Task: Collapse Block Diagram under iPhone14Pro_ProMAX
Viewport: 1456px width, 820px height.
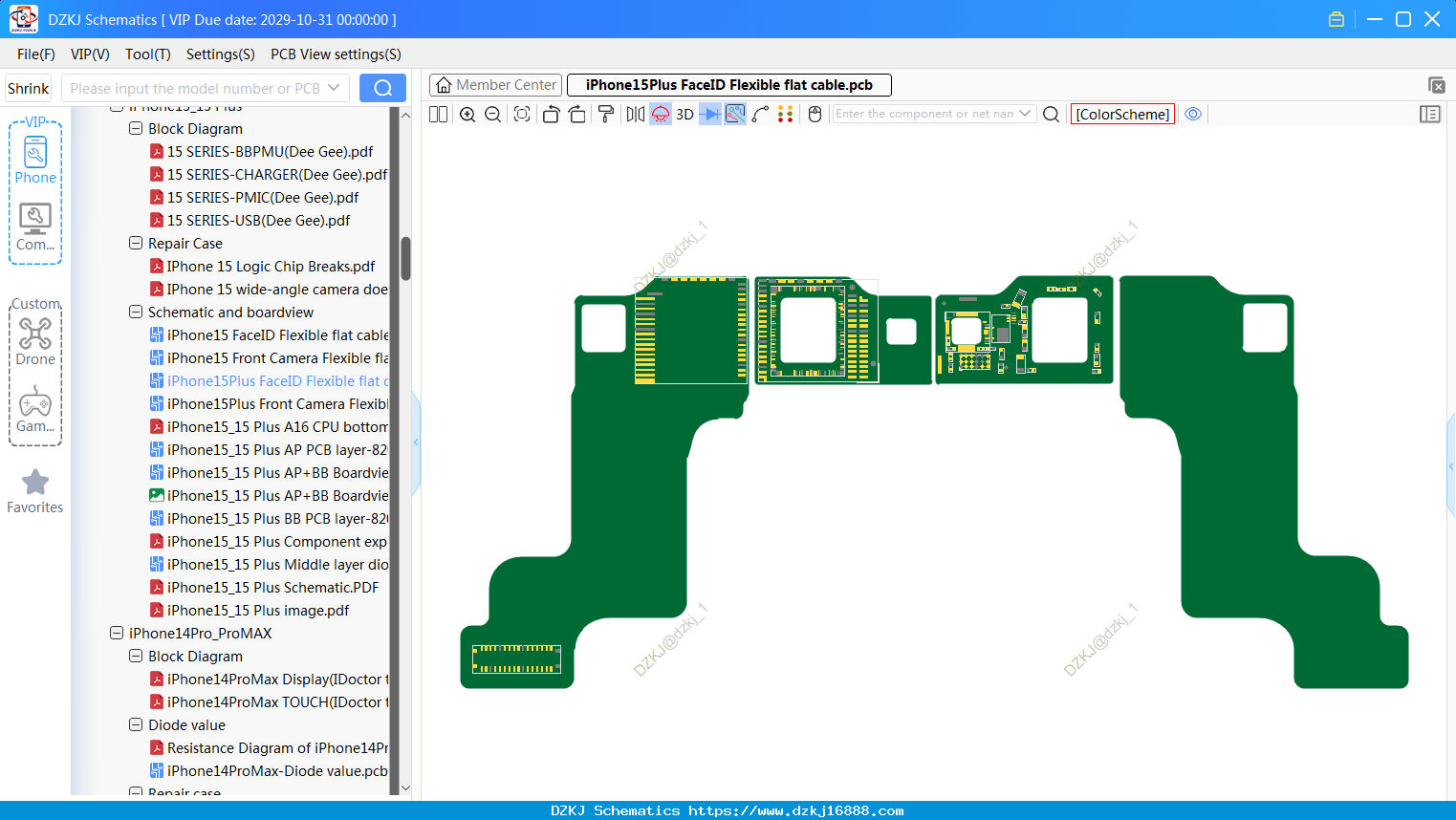Action: click(x=136, y=656)
